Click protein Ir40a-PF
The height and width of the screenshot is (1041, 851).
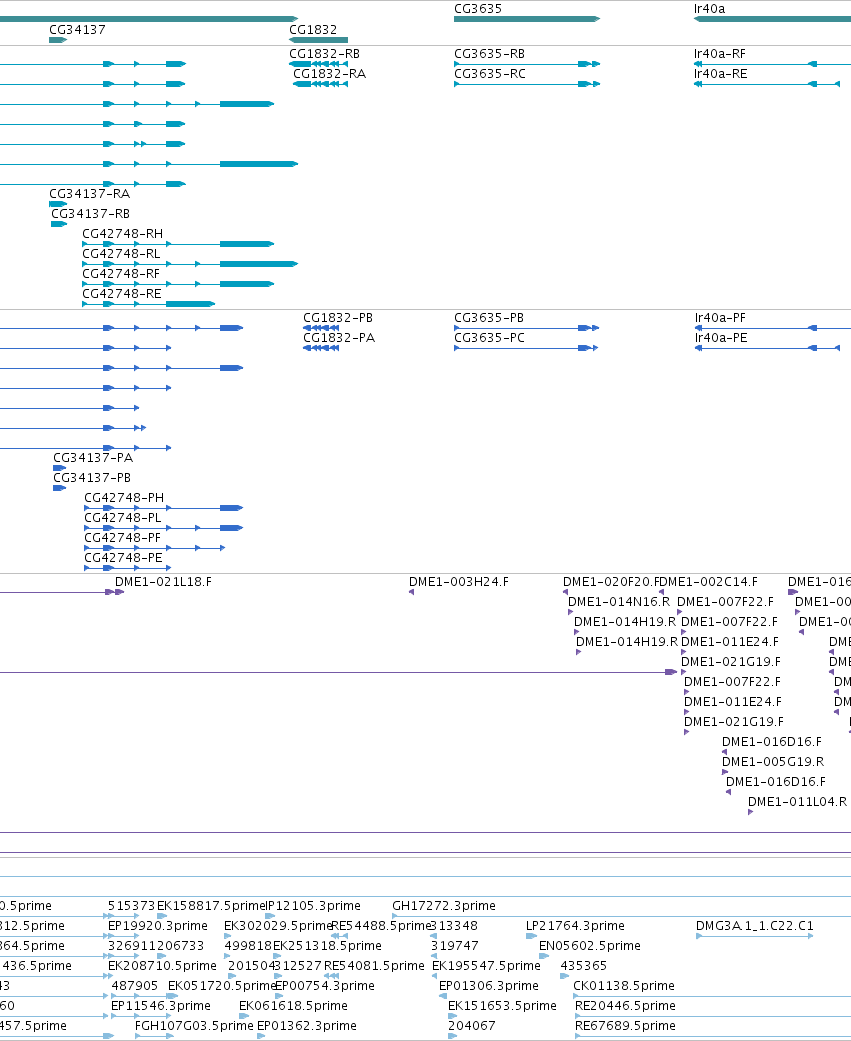[720, 318]
